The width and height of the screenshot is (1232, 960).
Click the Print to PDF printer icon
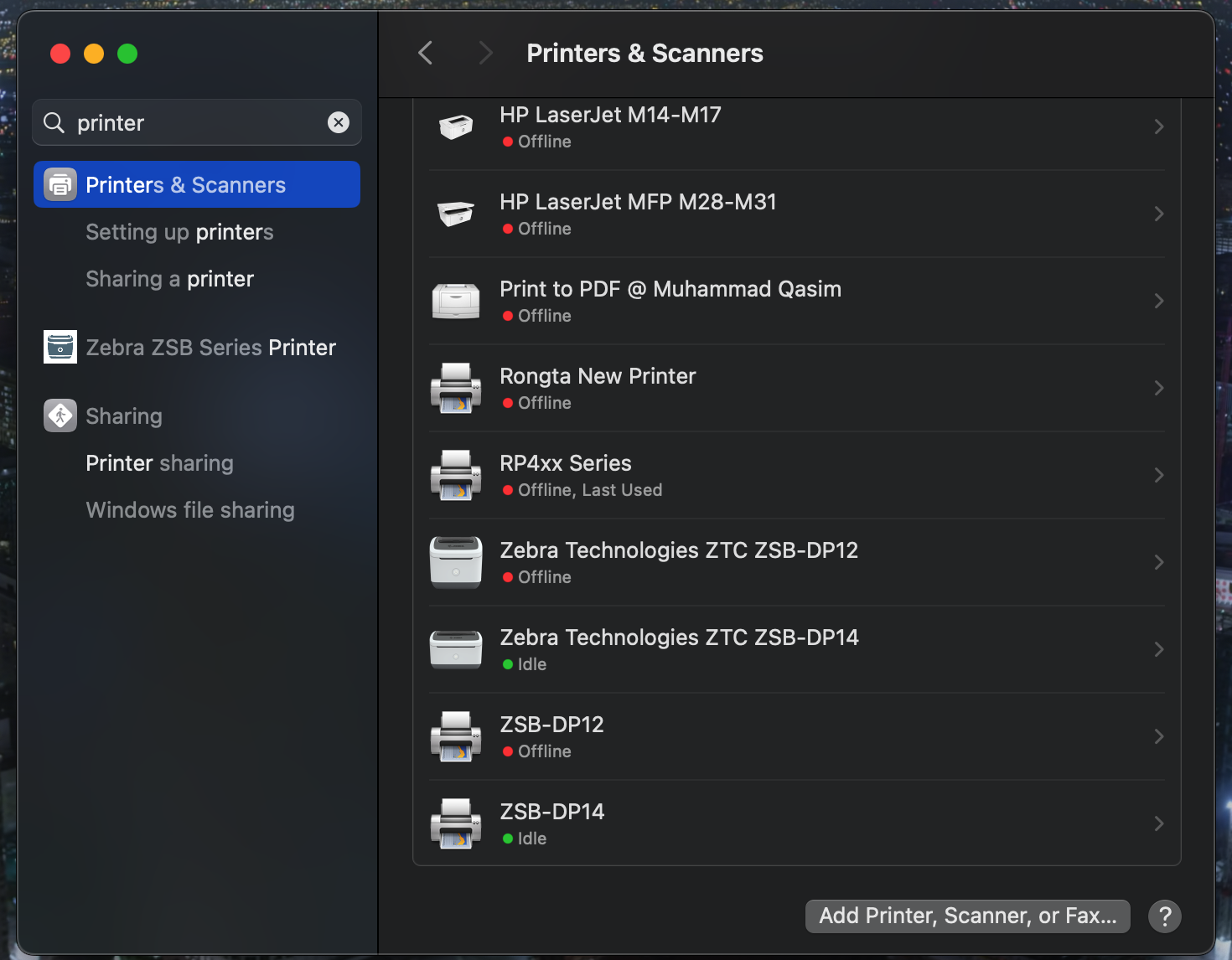pyautogui.click(x=456, y=301)
